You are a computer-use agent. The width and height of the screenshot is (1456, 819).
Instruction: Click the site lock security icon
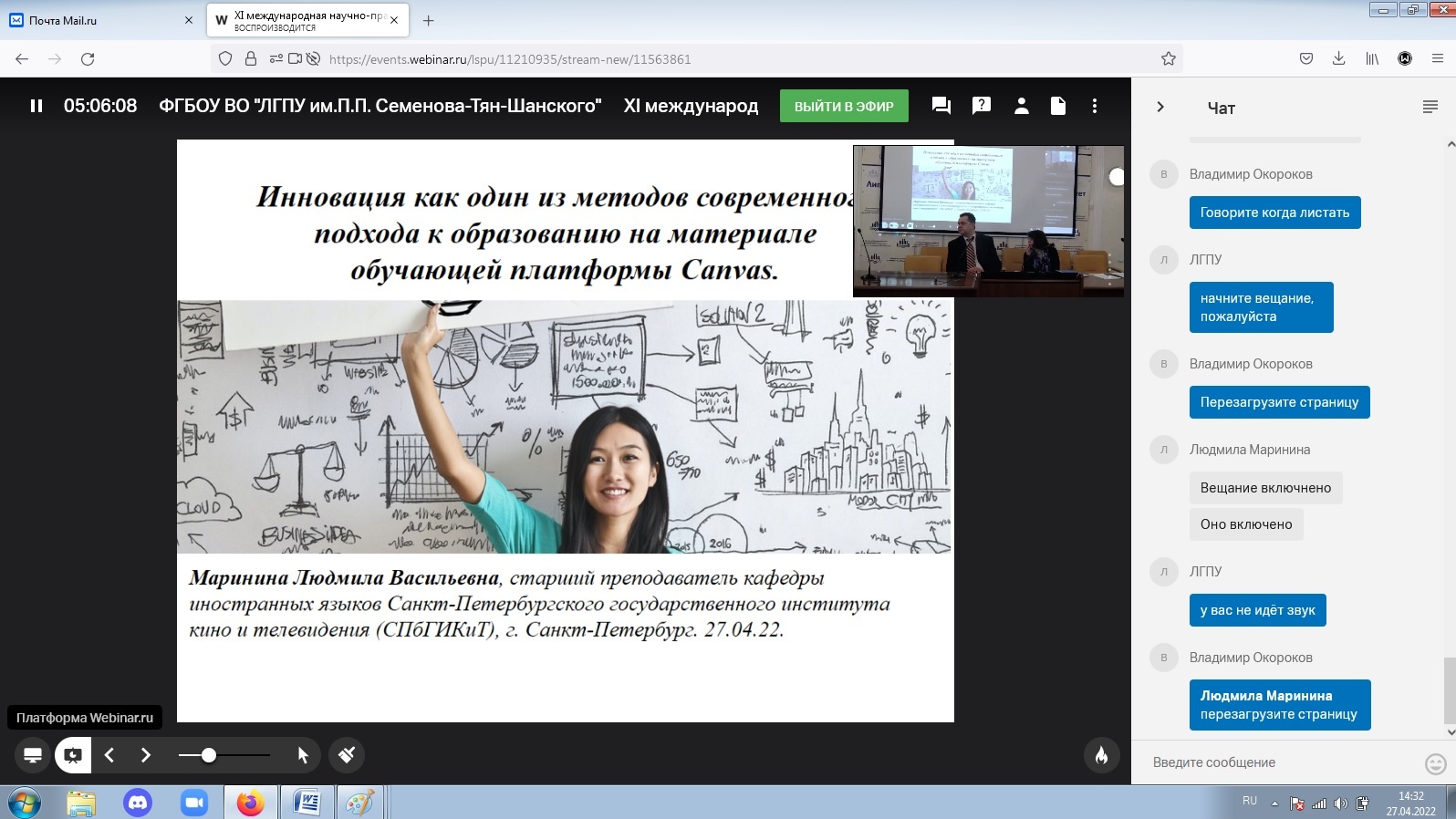[x=251, y=59]
